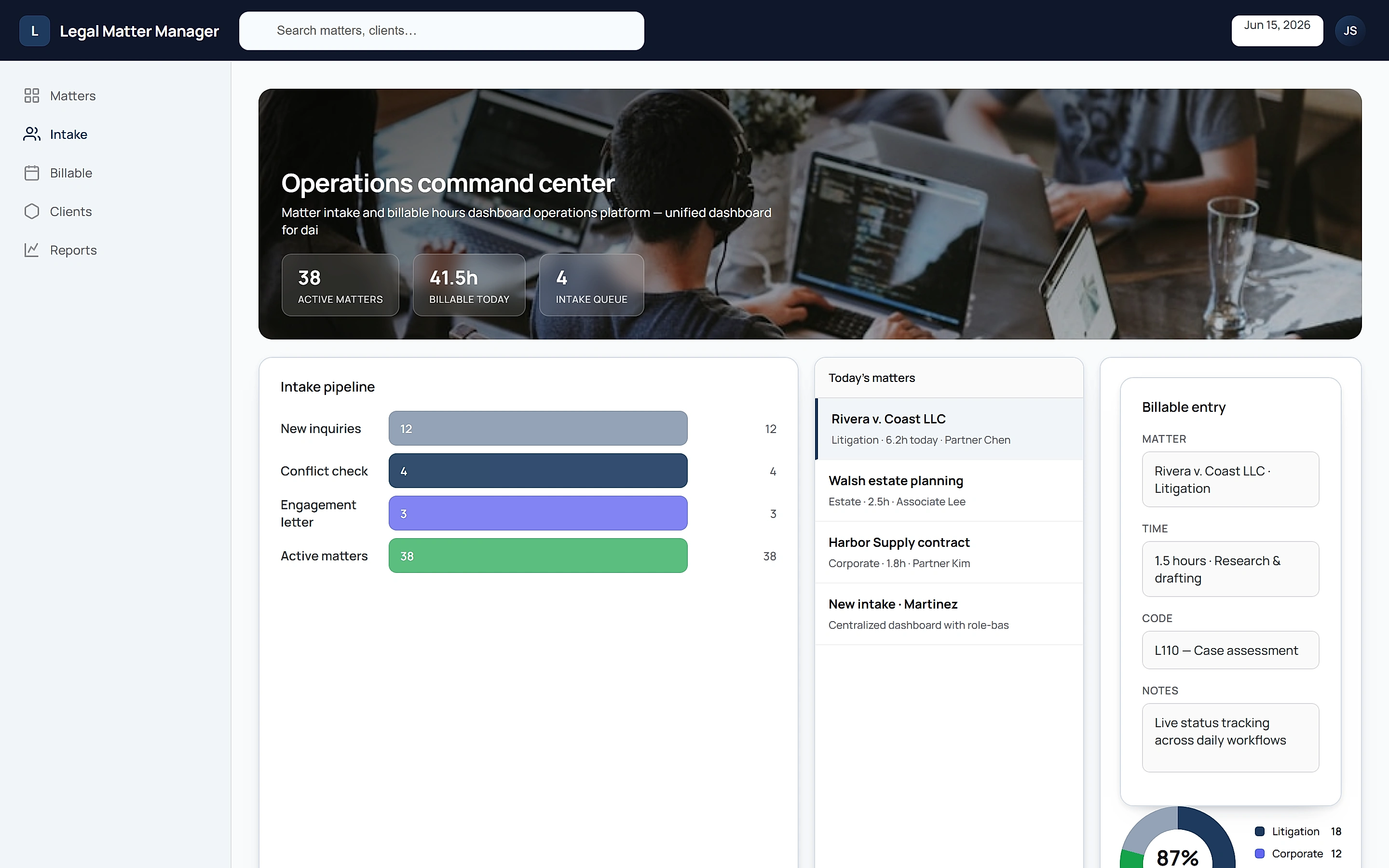Select the 41.5h Billable Today stat card
The width and height of the screenshot is (1389, 868).
coord(469,285)
